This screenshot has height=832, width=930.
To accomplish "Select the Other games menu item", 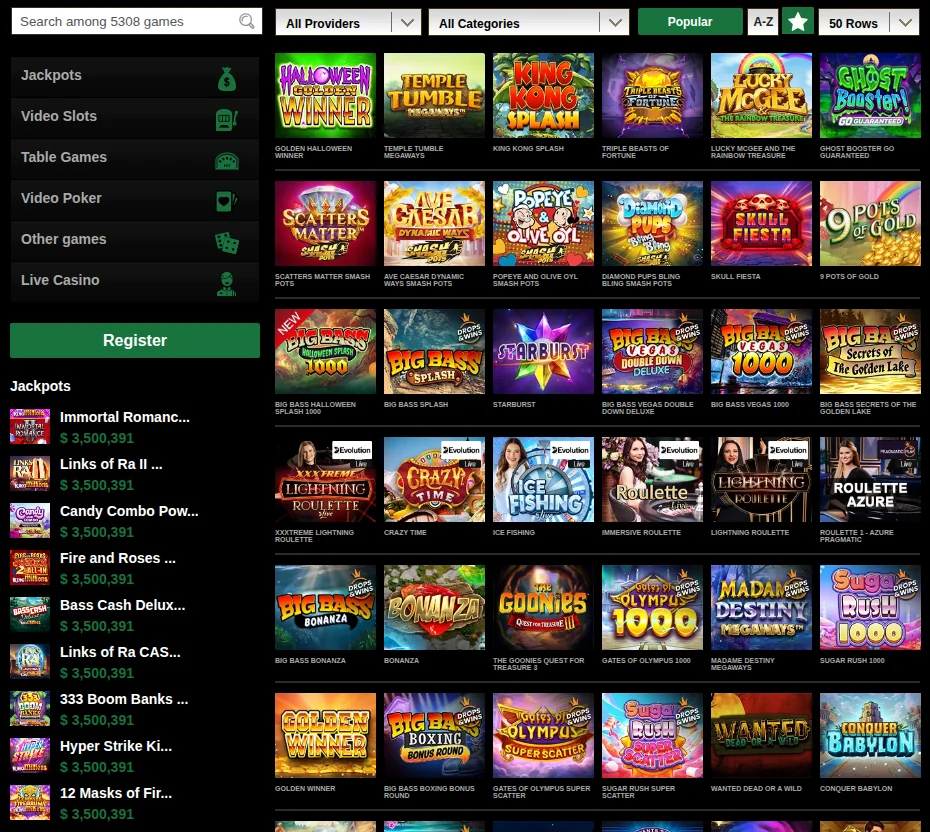I will [135, 241].
